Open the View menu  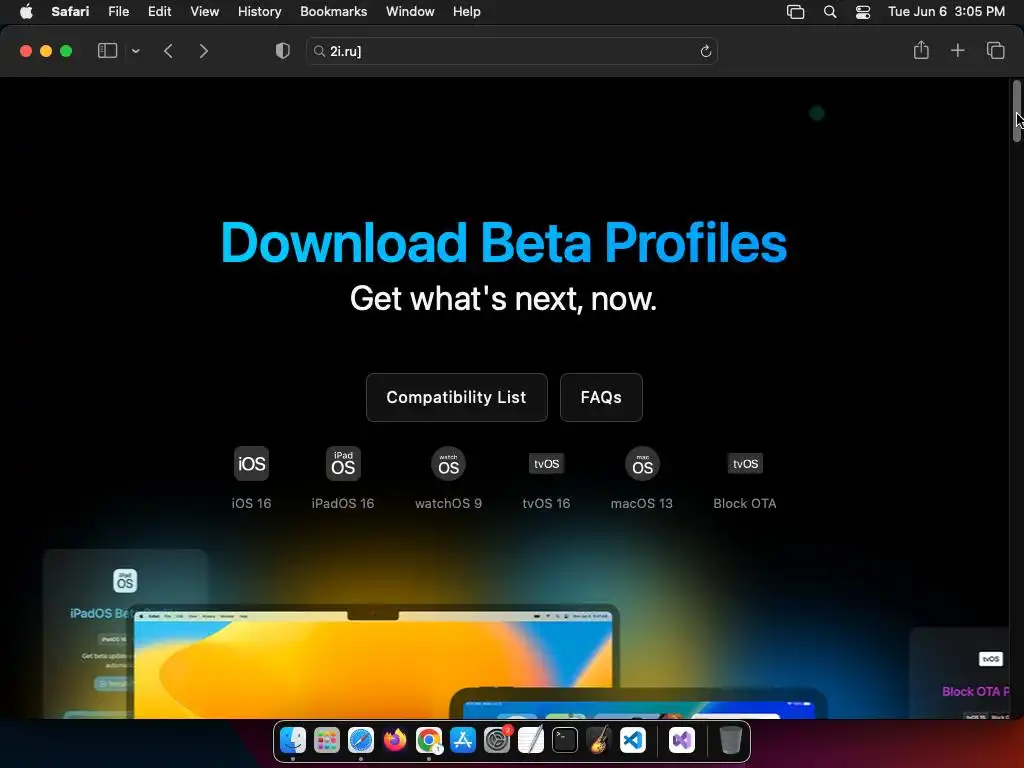pos(204,11)
